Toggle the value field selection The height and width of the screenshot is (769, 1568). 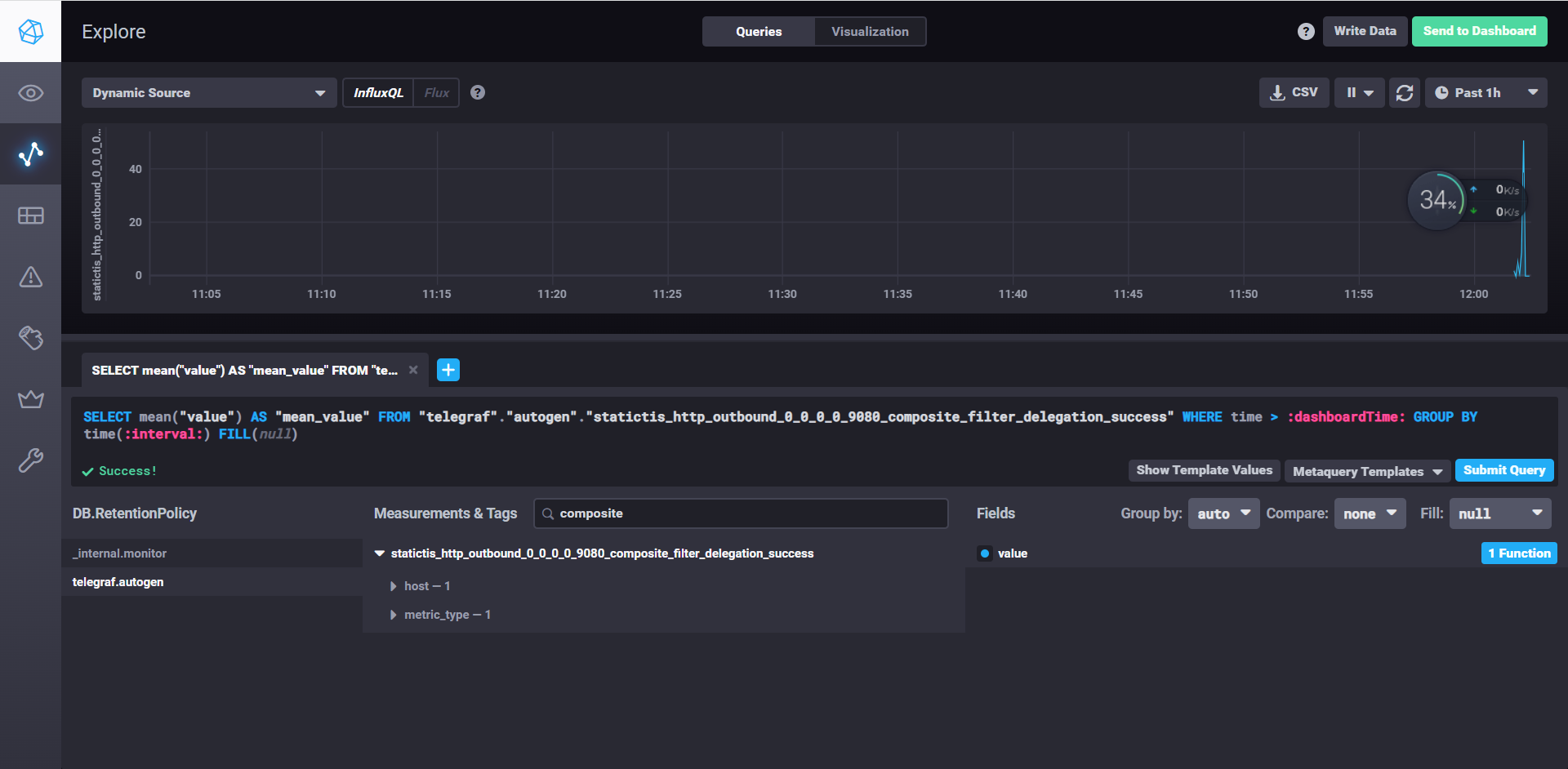tap(985, 553)
